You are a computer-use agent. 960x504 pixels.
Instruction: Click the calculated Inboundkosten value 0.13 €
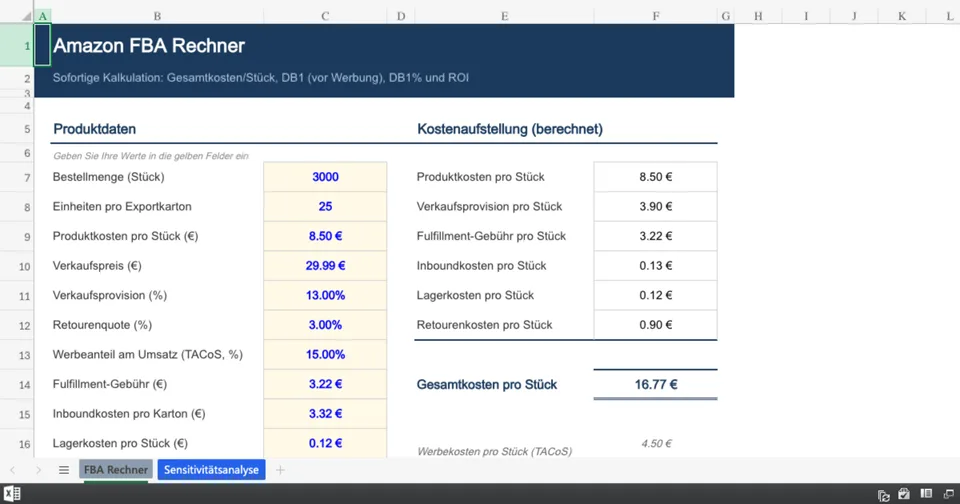click(656, 266)
